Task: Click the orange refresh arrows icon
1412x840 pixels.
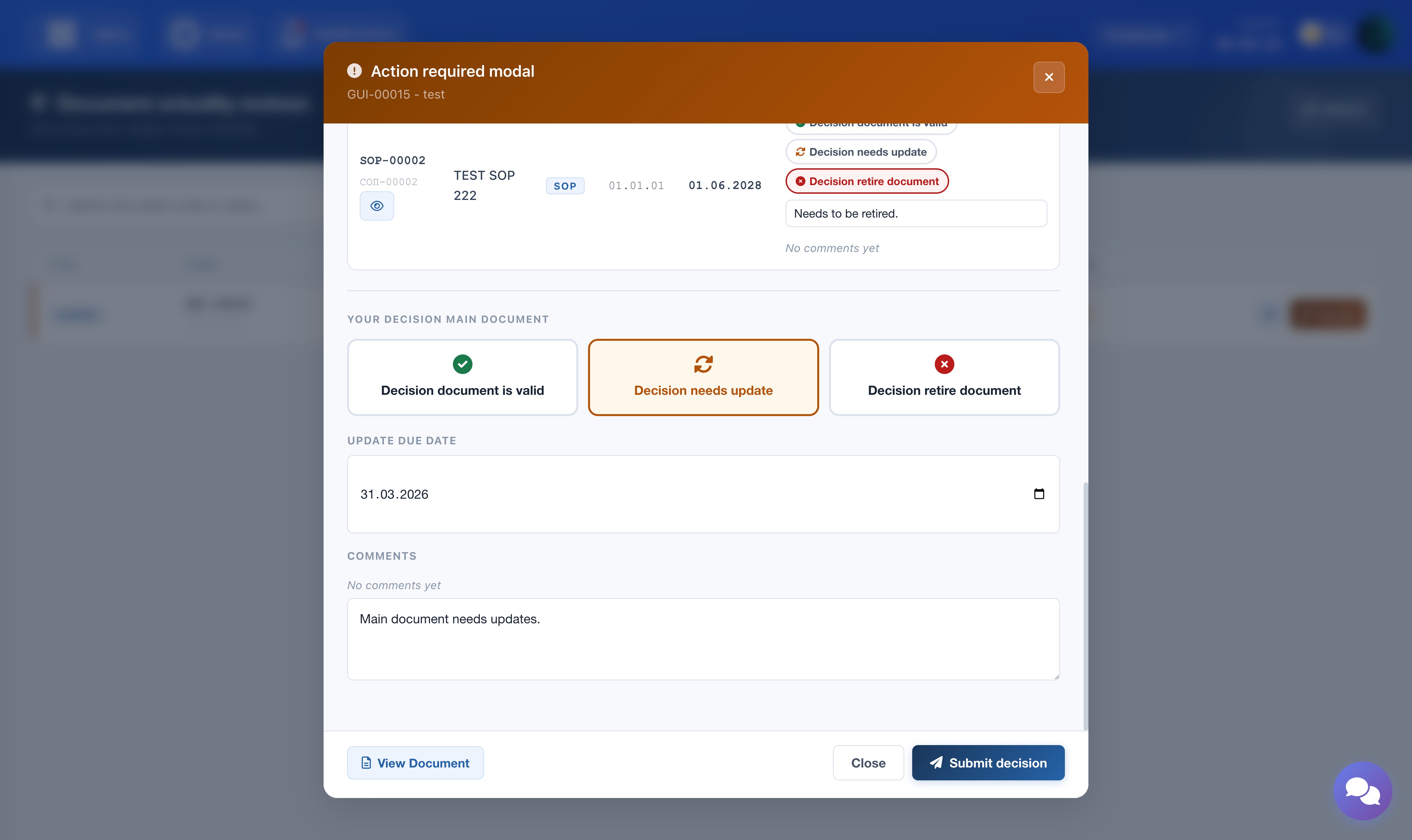Action: pyautogui.click(x=703, y=364)
